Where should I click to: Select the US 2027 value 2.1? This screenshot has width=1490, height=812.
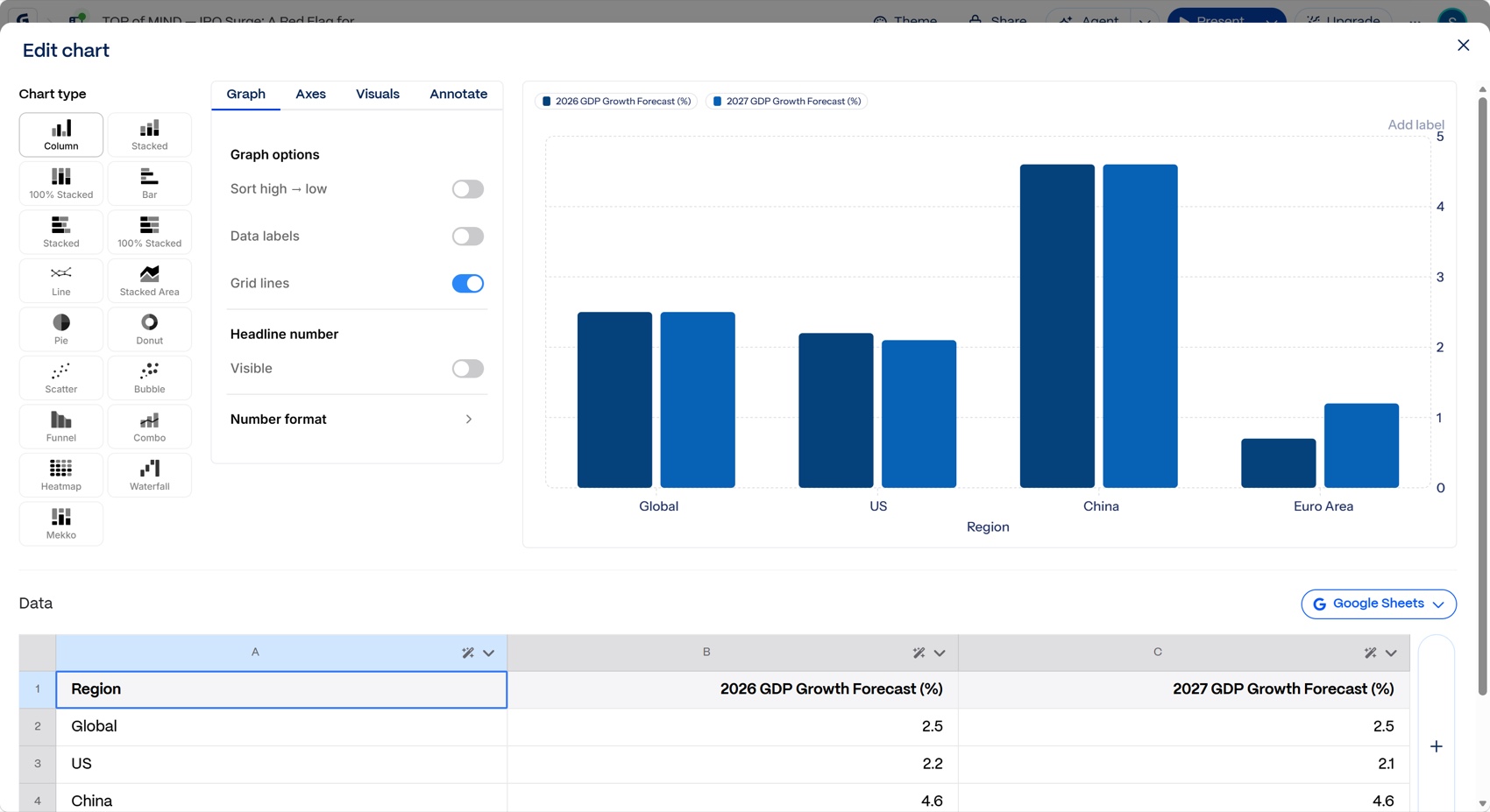[1184, 764]
